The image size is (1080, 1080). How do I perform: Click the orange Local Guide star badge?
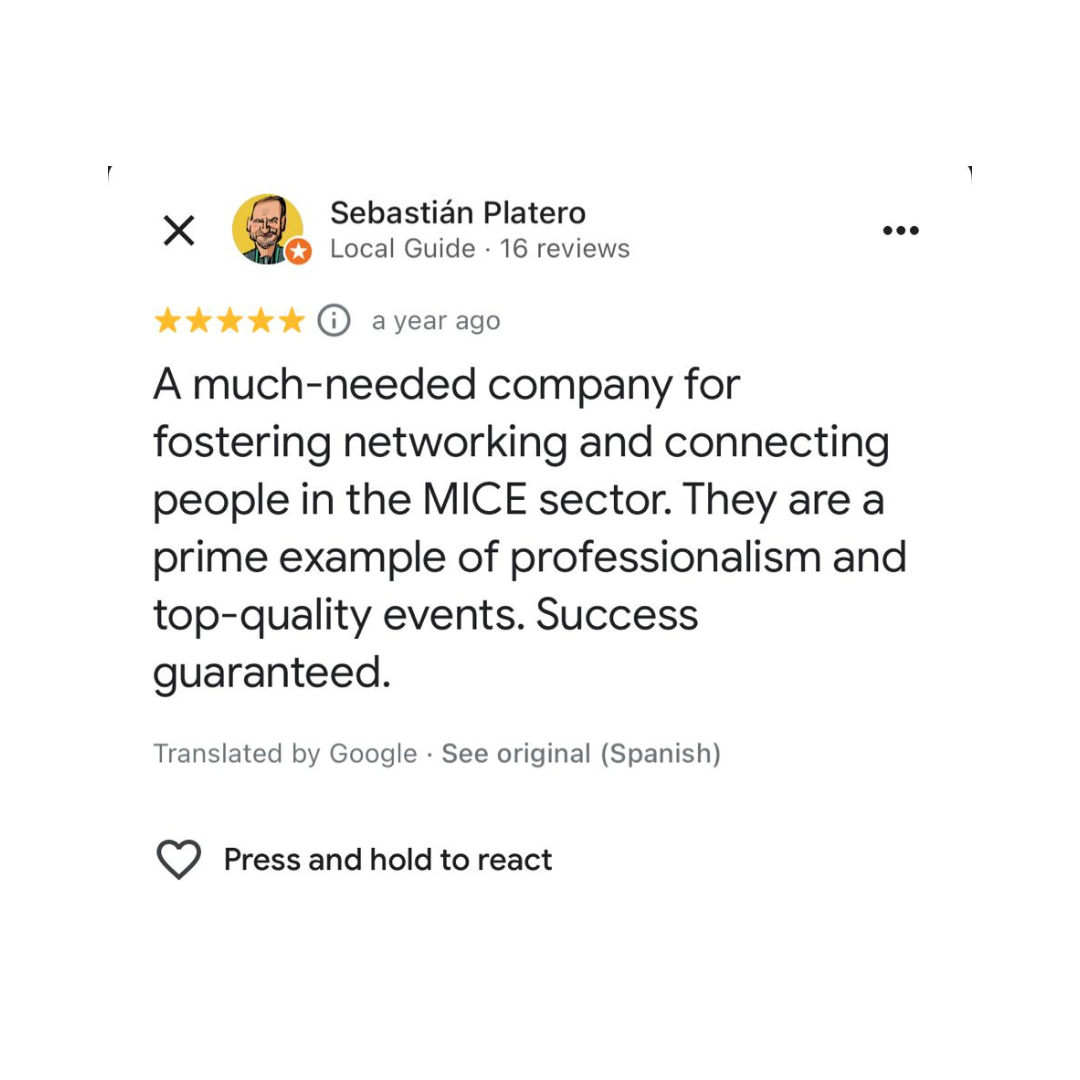tap(298, 252)
